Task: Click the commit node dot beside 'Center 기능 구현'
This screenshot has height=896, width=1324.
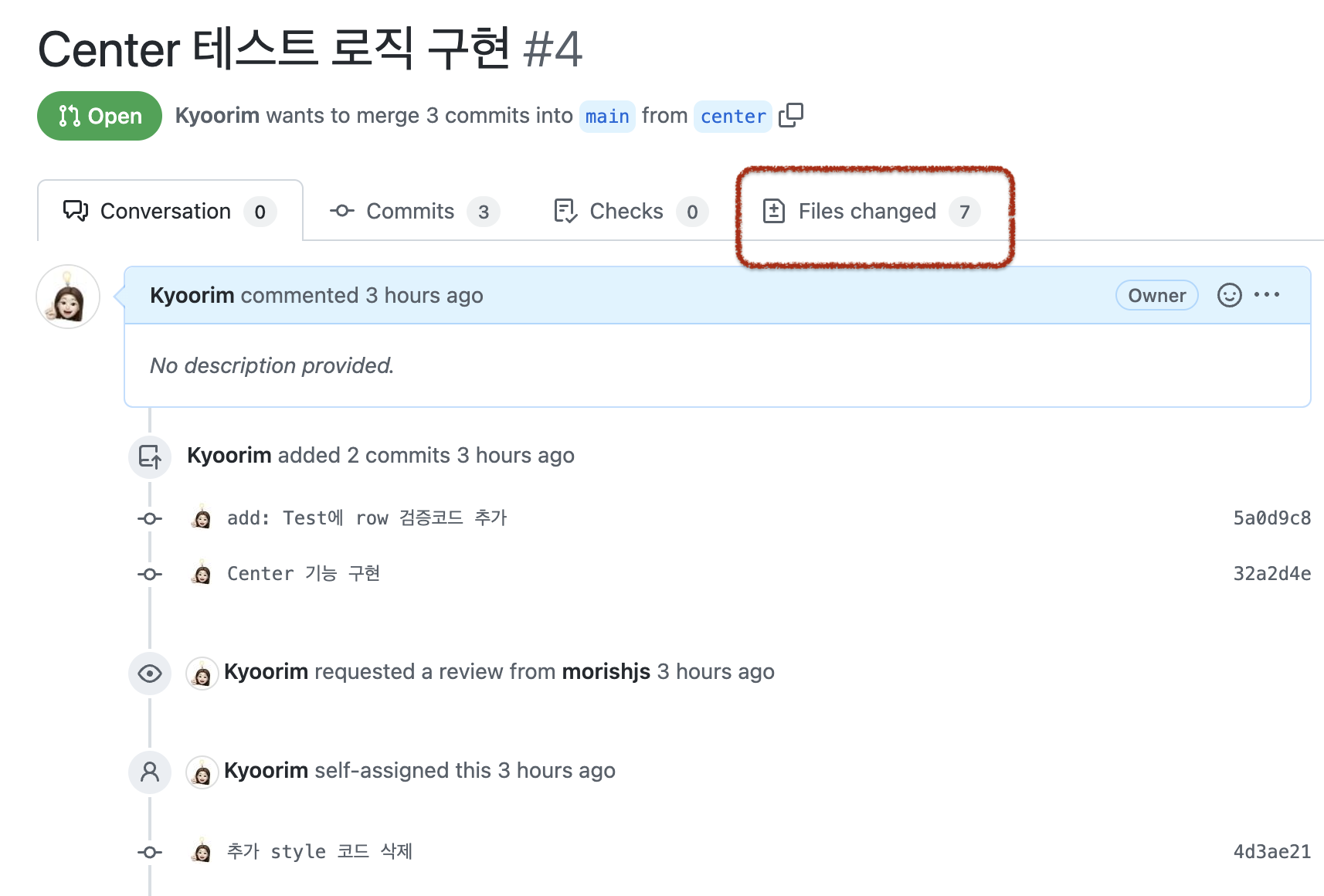Action: (149, 573)
